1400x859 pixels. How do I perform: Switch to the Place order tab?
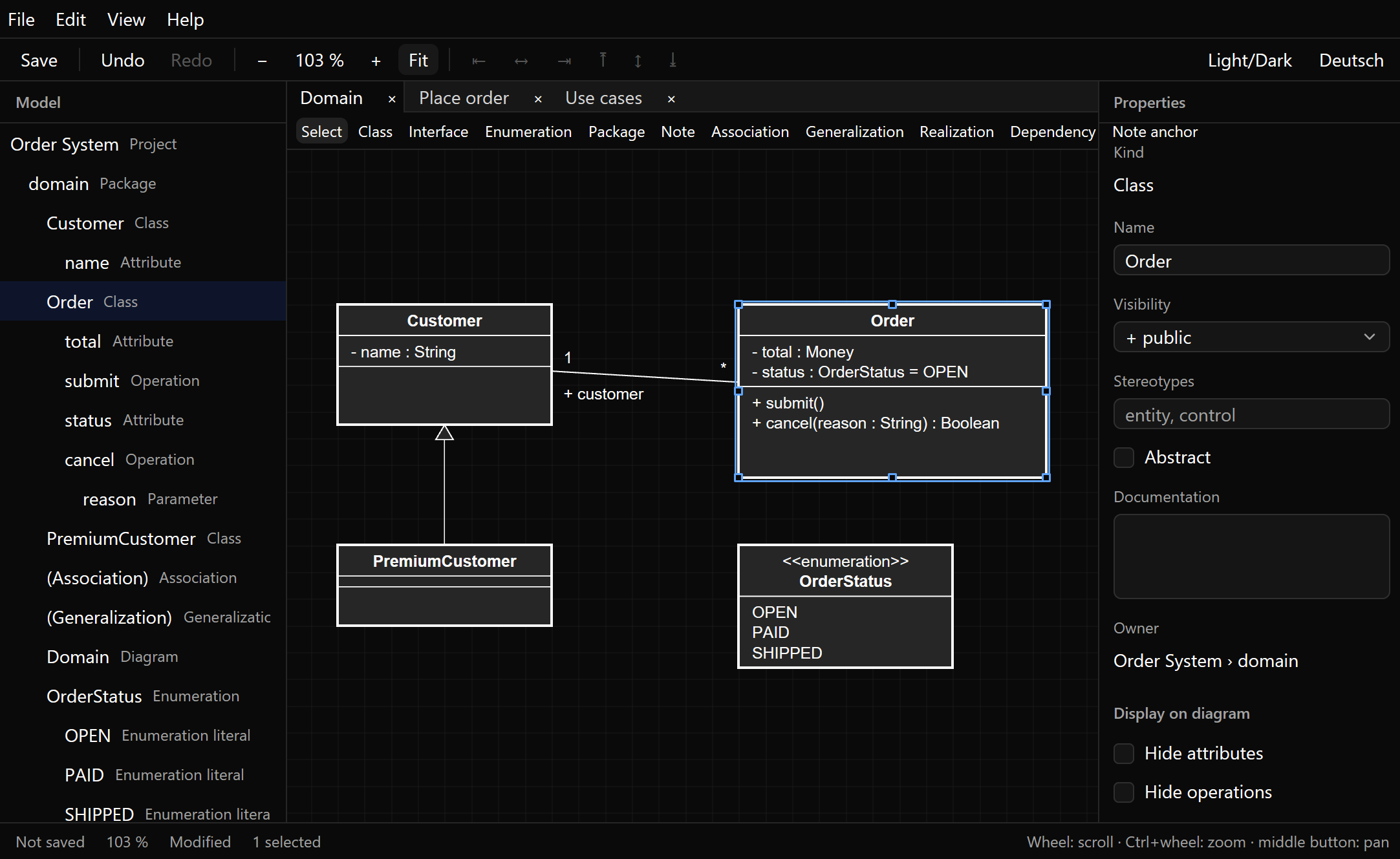click(464, 98)
